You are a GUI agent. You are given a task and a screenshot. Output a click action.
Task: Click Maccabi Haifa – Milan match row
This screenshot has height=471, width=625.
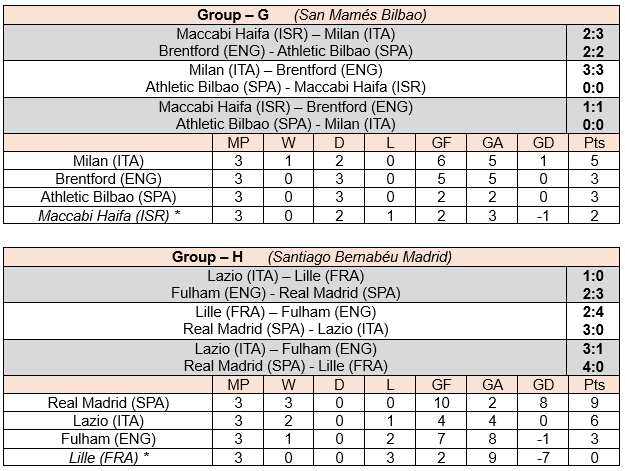click(285, 34)
